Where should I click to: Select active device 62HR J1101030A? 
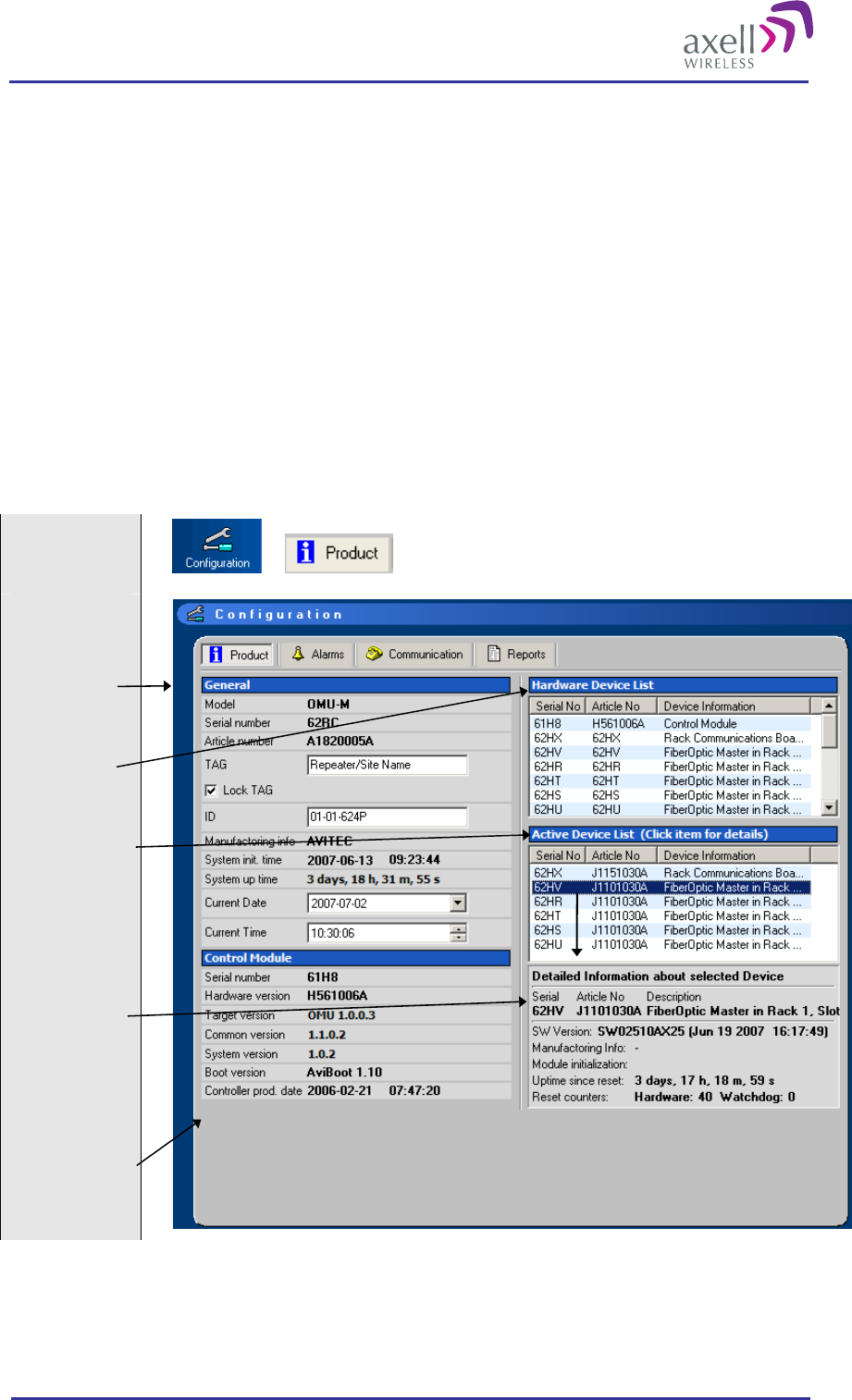(670, 902)
